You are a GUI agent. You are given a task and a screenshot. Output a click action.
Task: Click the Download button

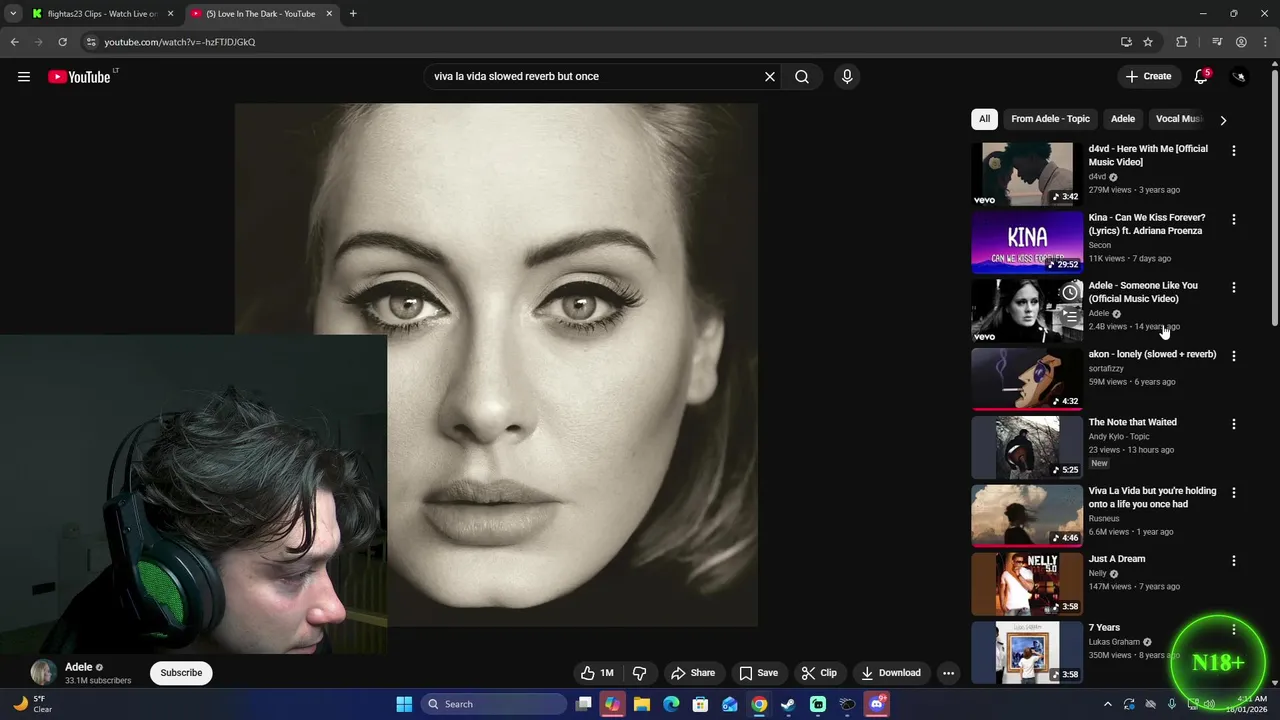pyautogui.click(x=891, y=673)
